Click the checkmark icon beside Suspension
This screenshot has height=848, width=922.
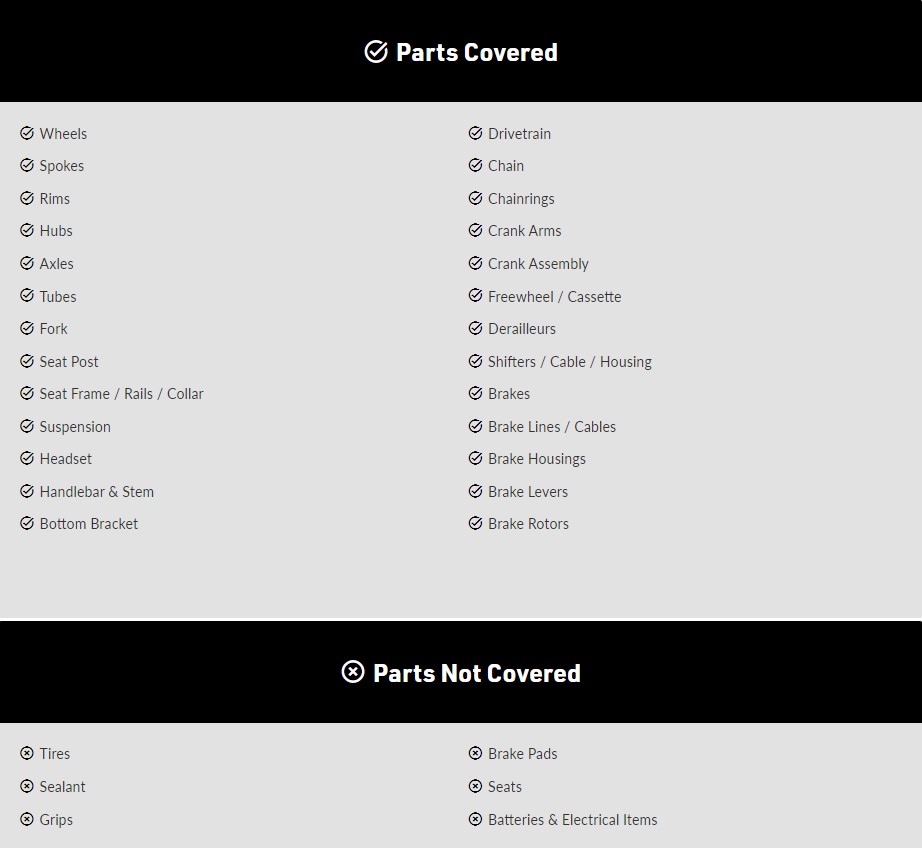tap(27, 426)
